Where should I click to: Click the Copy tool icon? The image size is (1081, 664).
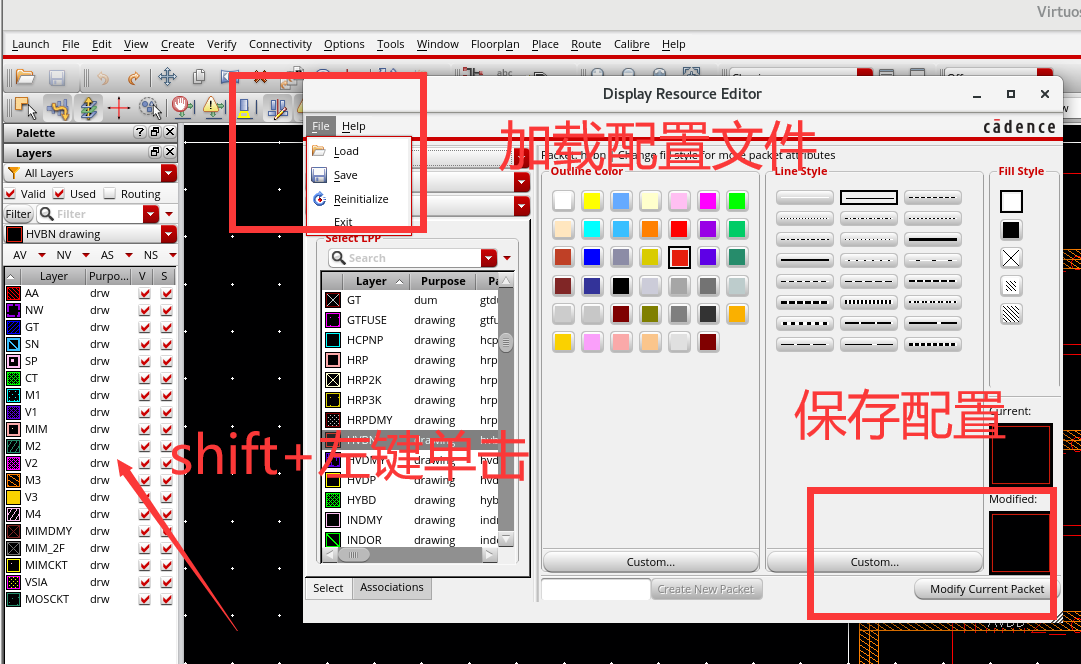coord(199,77)
